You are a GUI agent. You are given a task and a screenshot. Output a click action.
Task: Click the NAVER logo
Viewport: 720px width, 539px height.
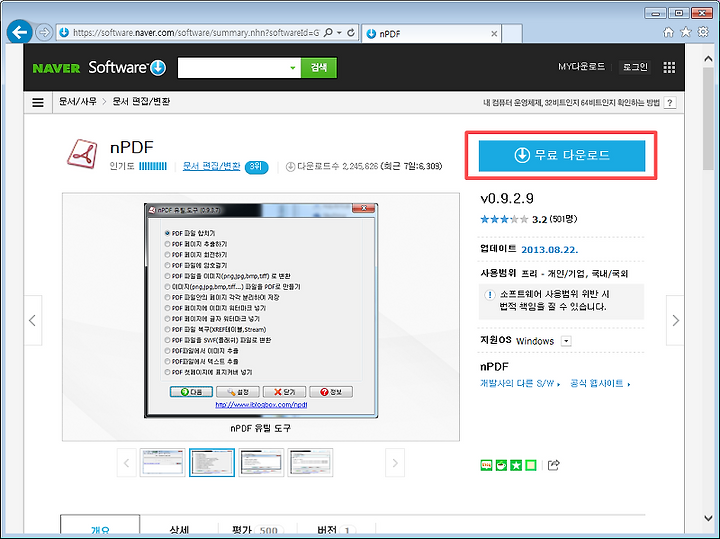(56, 68)
